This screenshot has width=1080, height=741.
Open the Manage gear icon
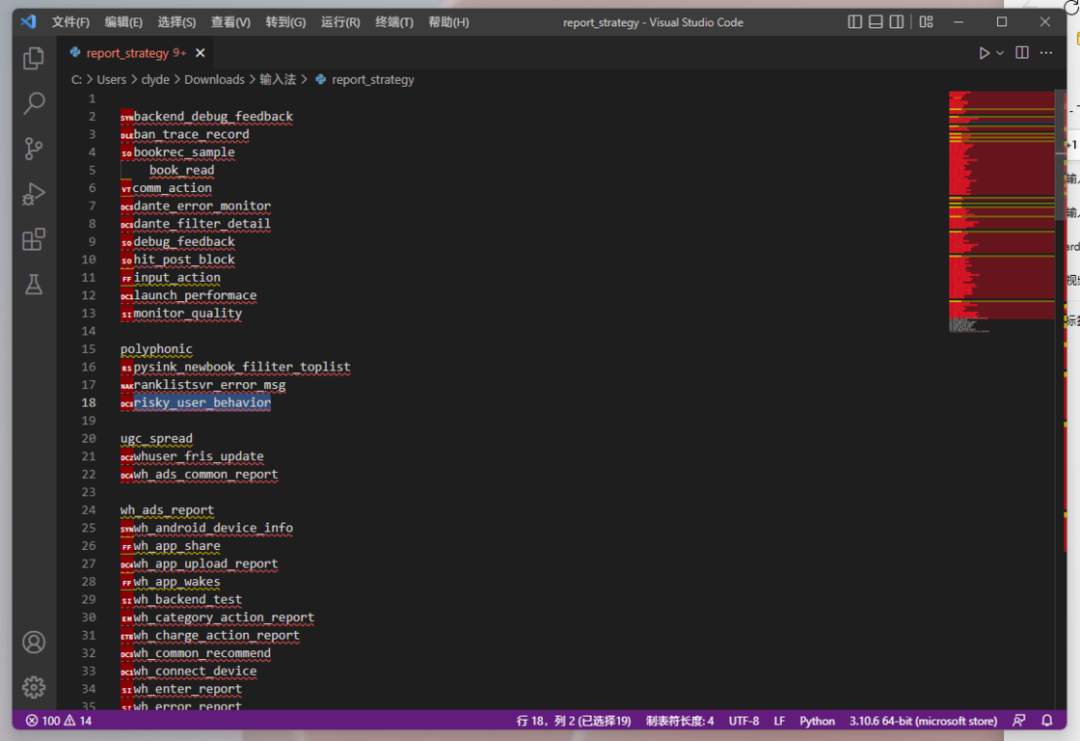(x=34, y=687)
